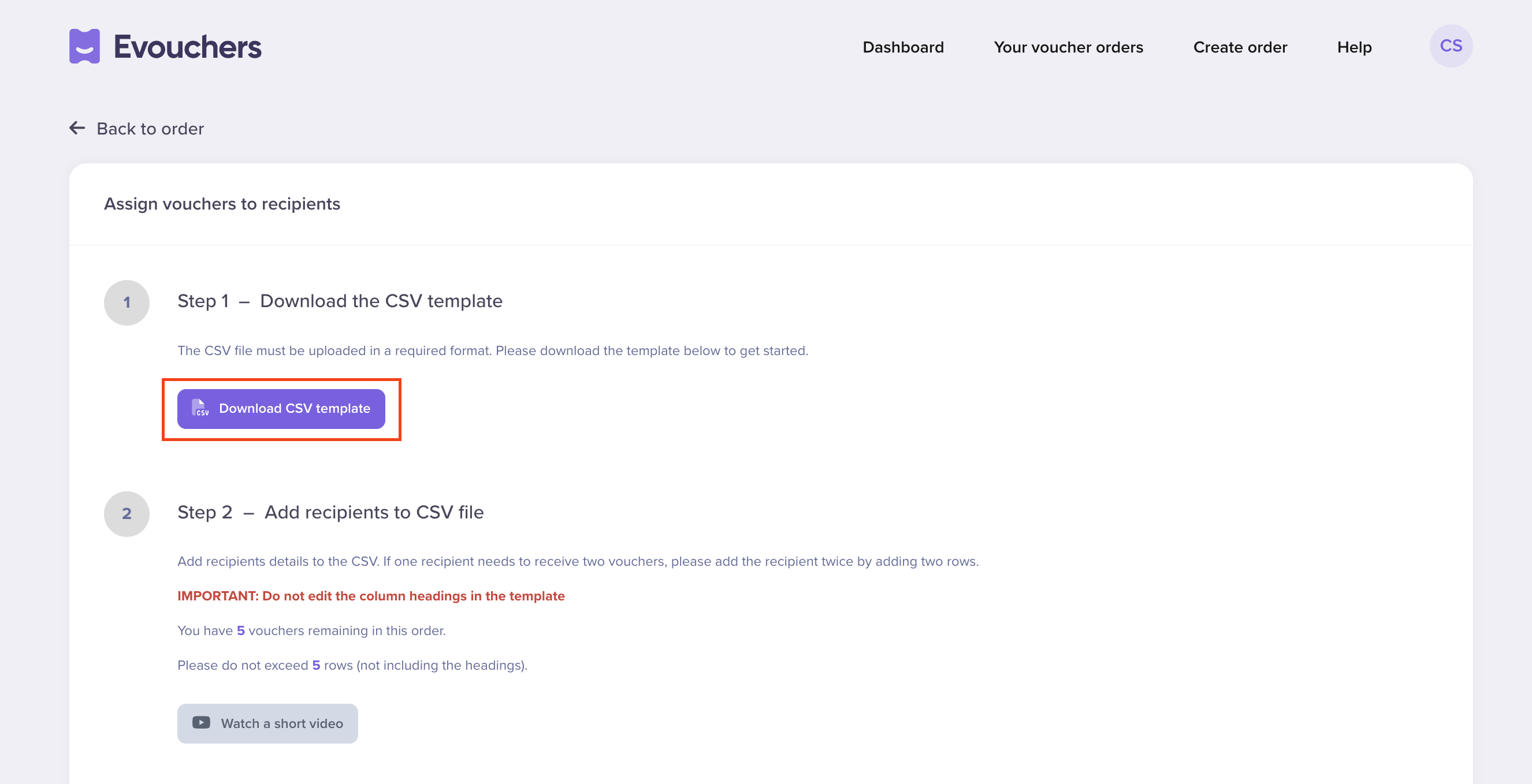Select Create order in the navigation

(x=1240, y=47)
